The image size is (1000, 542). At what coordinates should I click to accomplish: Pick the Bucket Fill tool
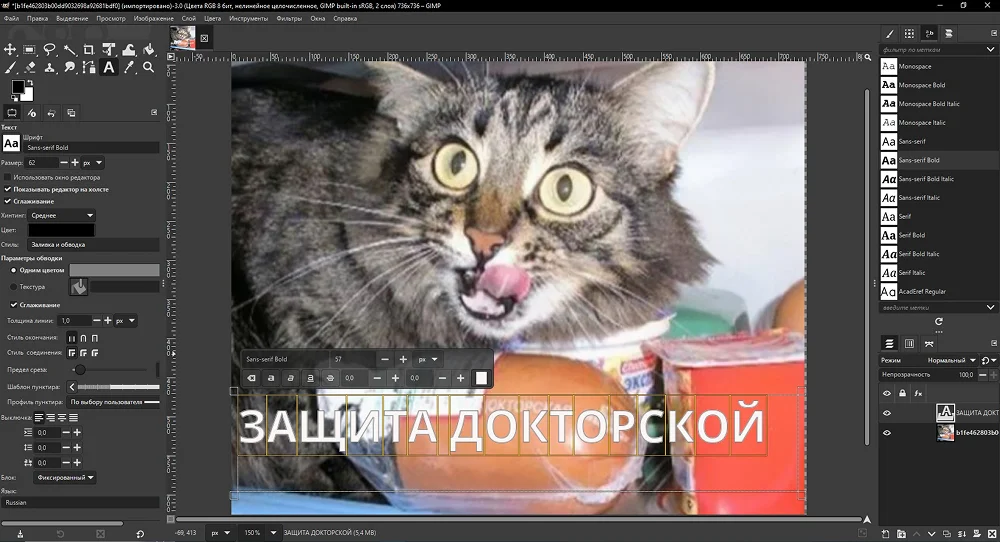(148, 49)
